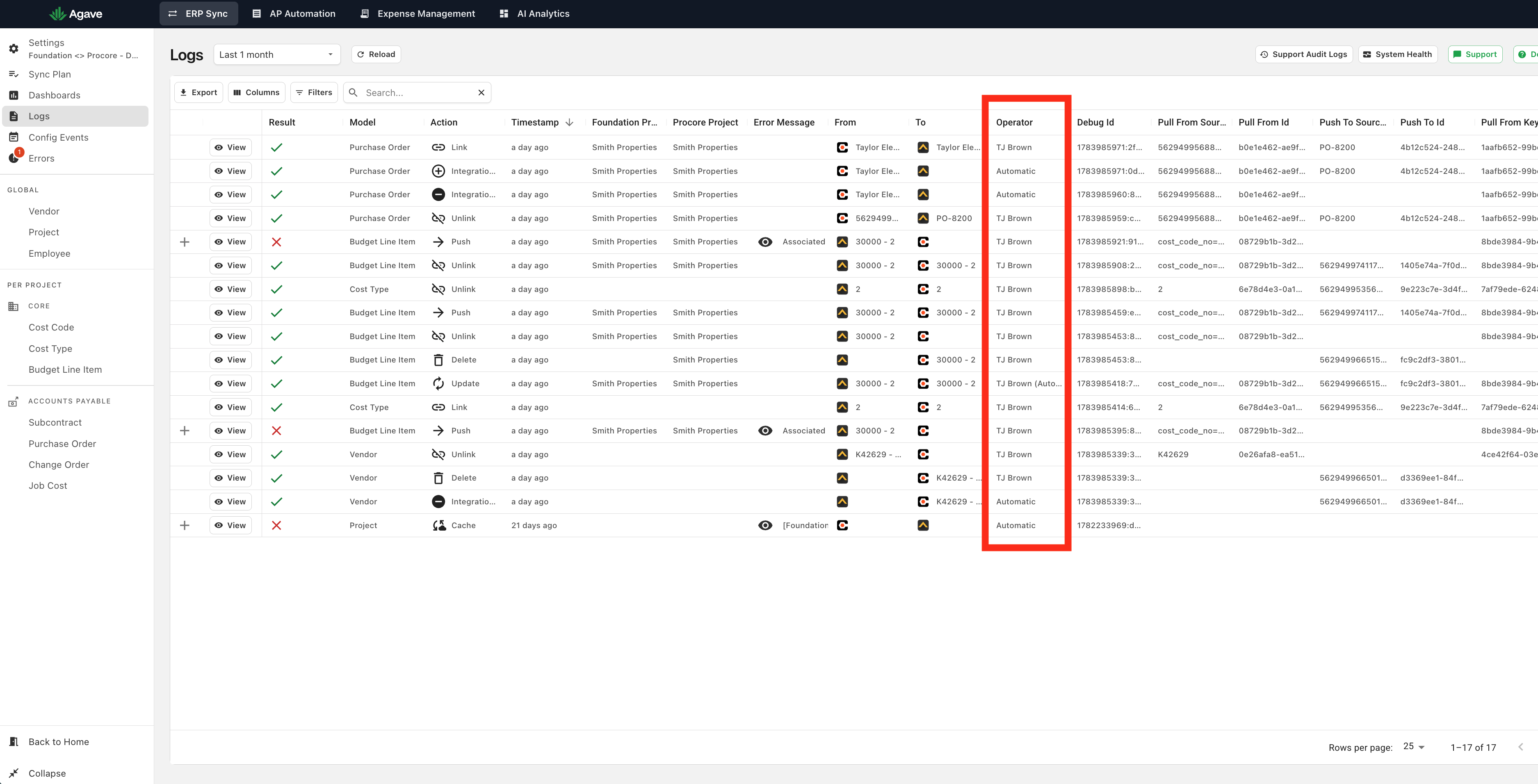Open Change Order in sidebar
The image size is (1538, 784).
(x=59, y=465)
